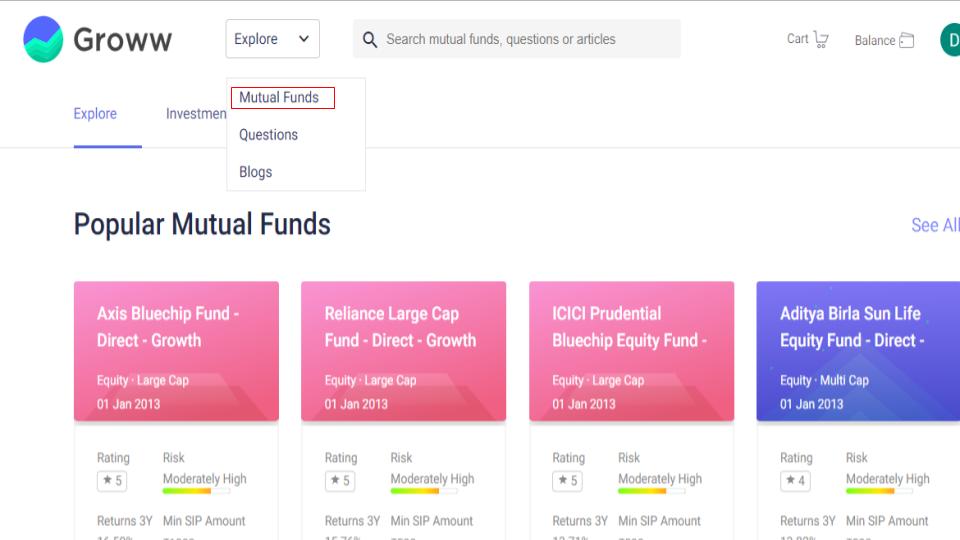Click the star rating badge on Axis Bluechip card
The image size is (960, 540).
112,481
